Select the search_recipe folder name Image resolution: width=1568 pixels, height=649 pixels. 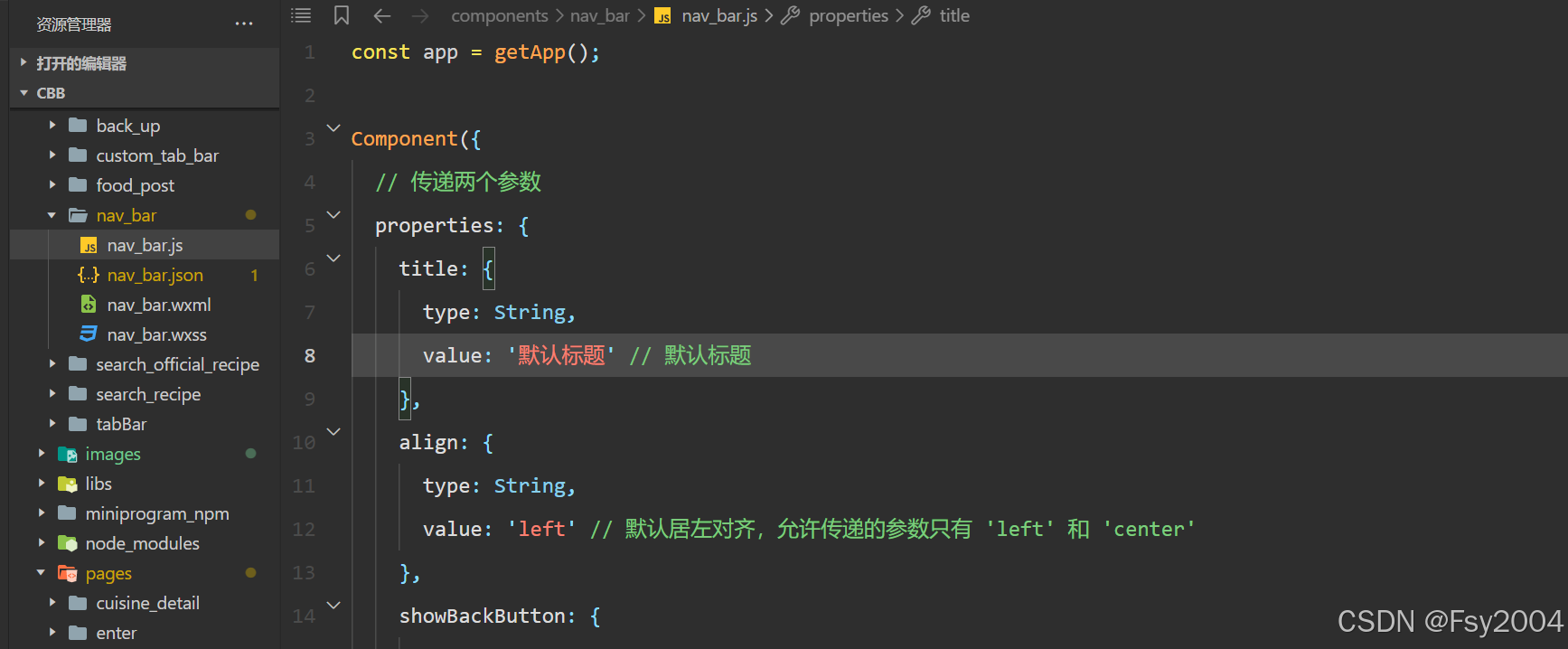tap(148, 394)
